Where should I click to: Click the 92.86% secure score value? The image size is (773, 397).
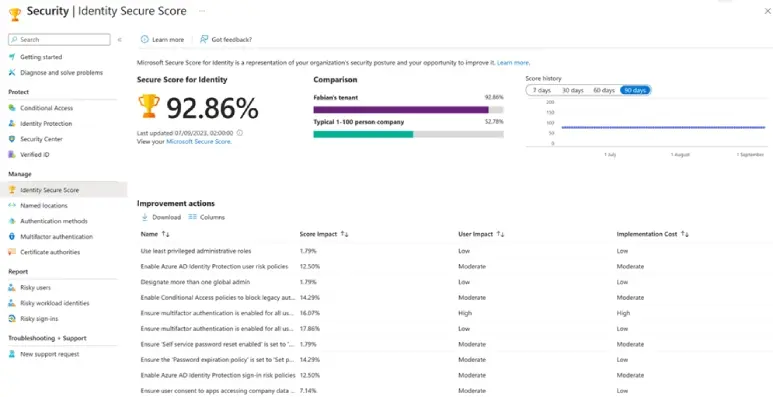[212, 108]
